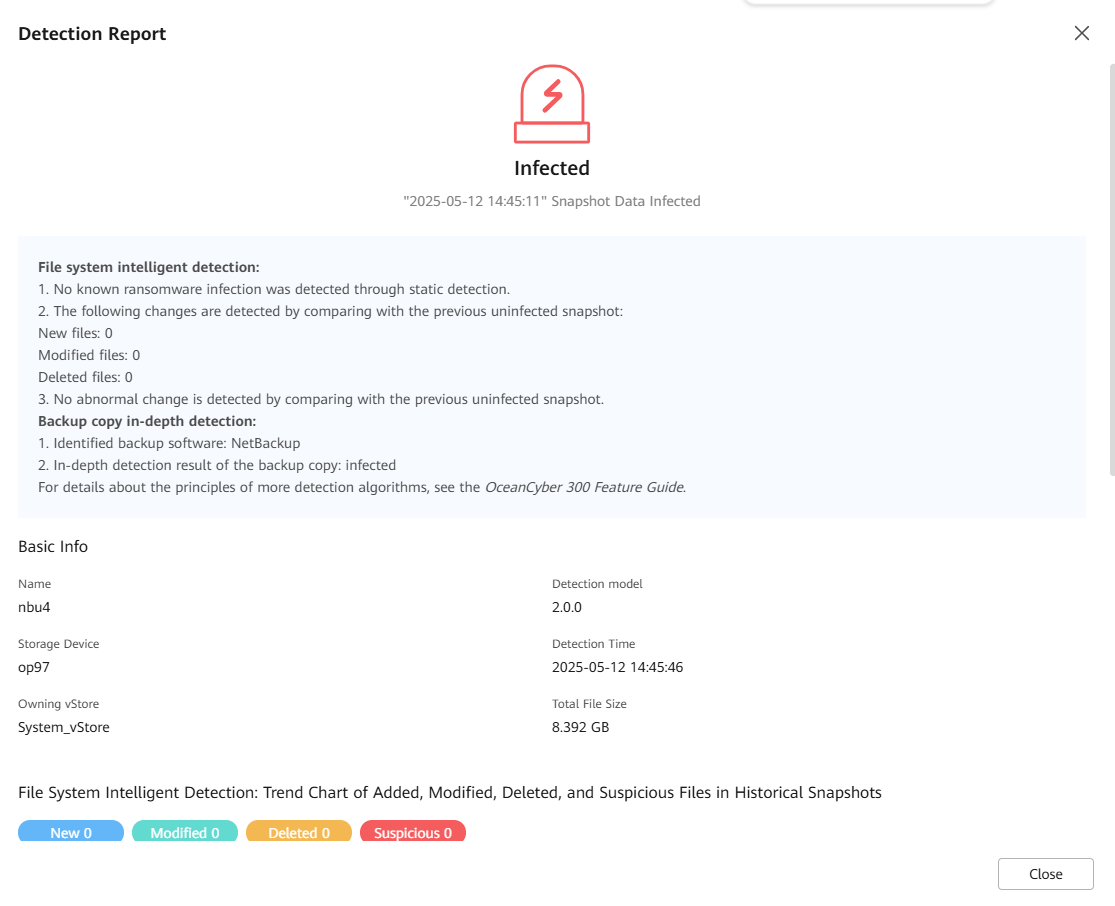Screen dimensions: 1115x906
Task: Click the vertical scrollbar of the report
Action: 1111,270
